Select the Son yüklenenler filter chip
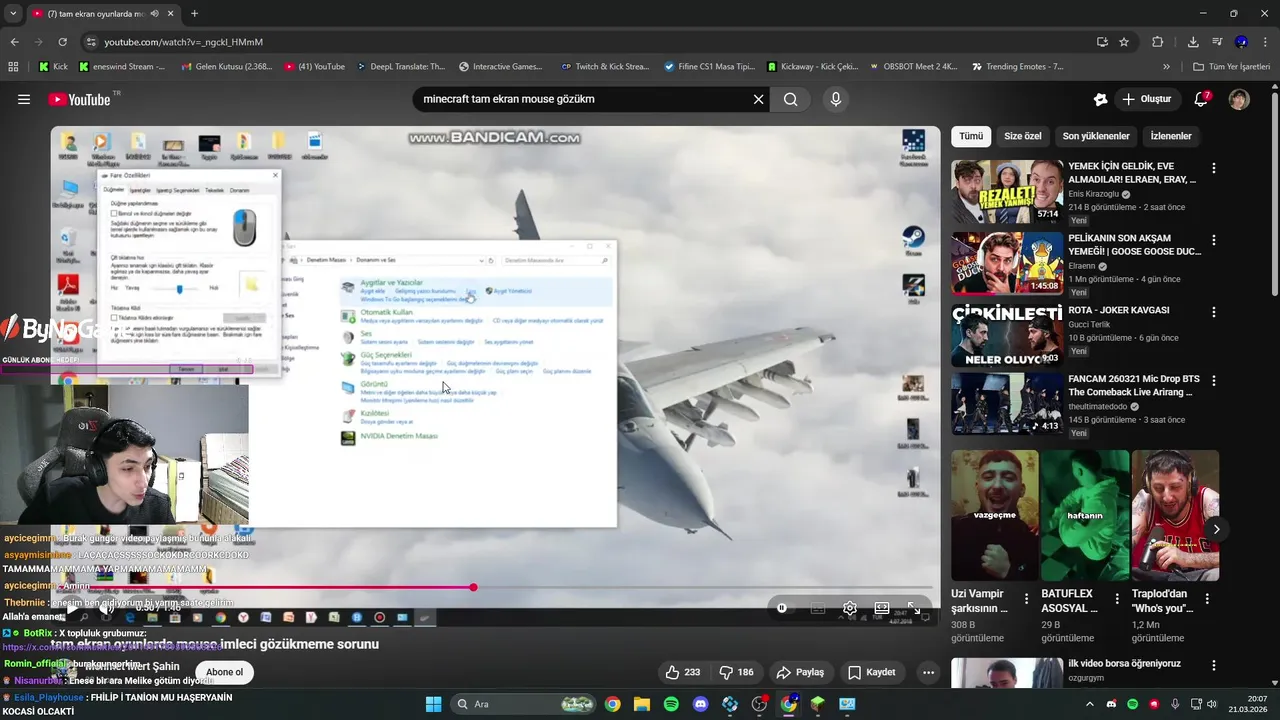1280x720 pixels. point(1096,136)
